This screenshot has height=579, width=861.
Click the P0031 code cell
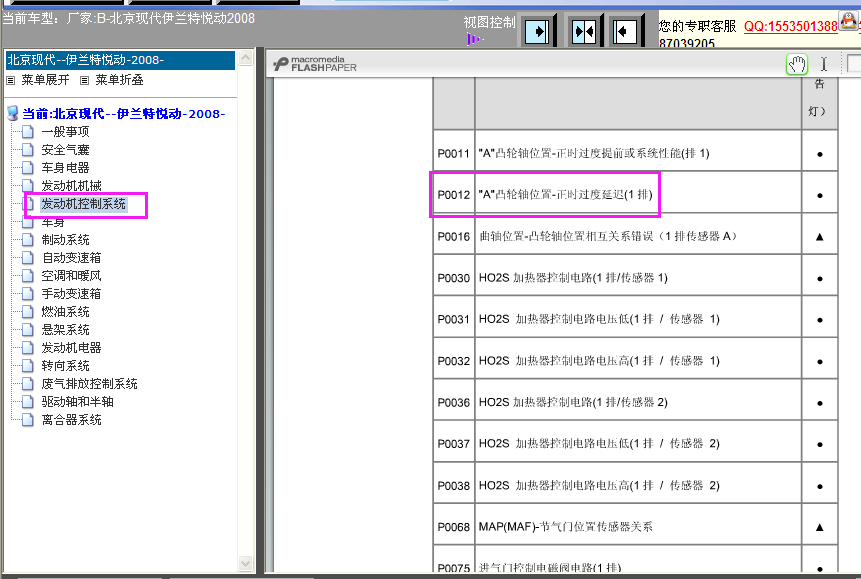454,319
